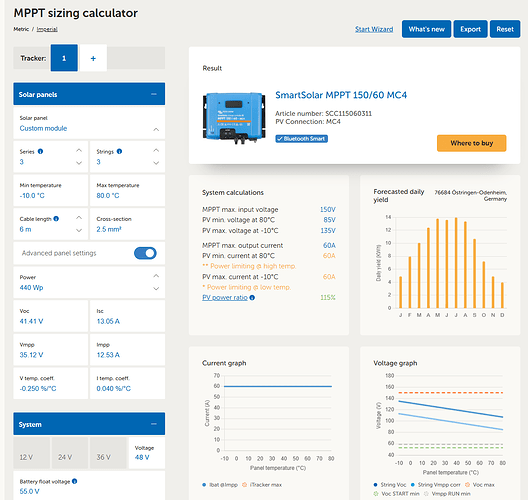Screen dimensions: 528x500
Task: Edit Voc 41.41 V field
Action: click(x=51, y=316)
